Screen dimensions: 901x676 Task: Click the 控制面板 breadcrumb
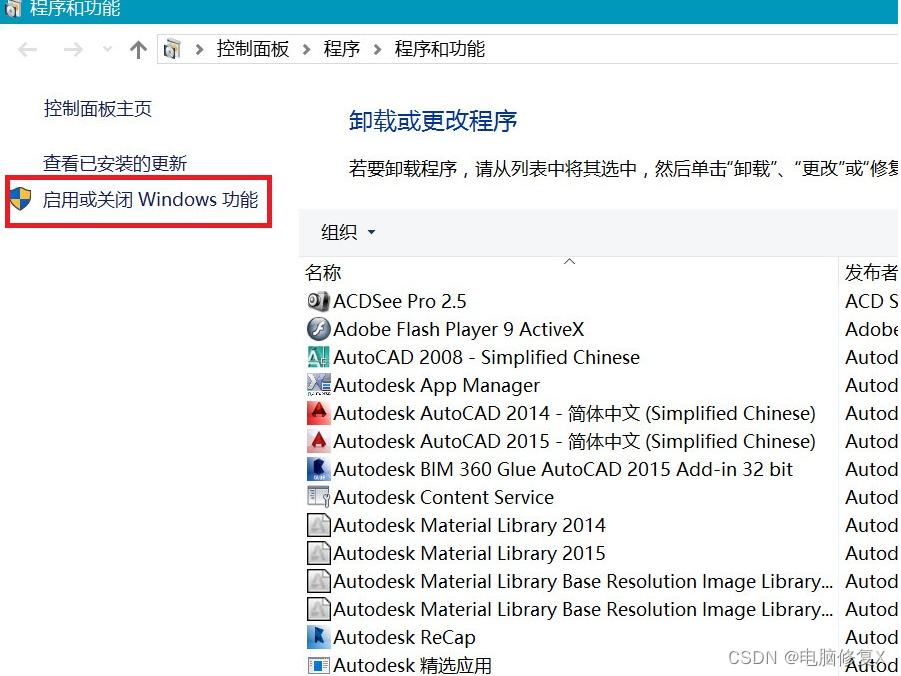point(253,49)
